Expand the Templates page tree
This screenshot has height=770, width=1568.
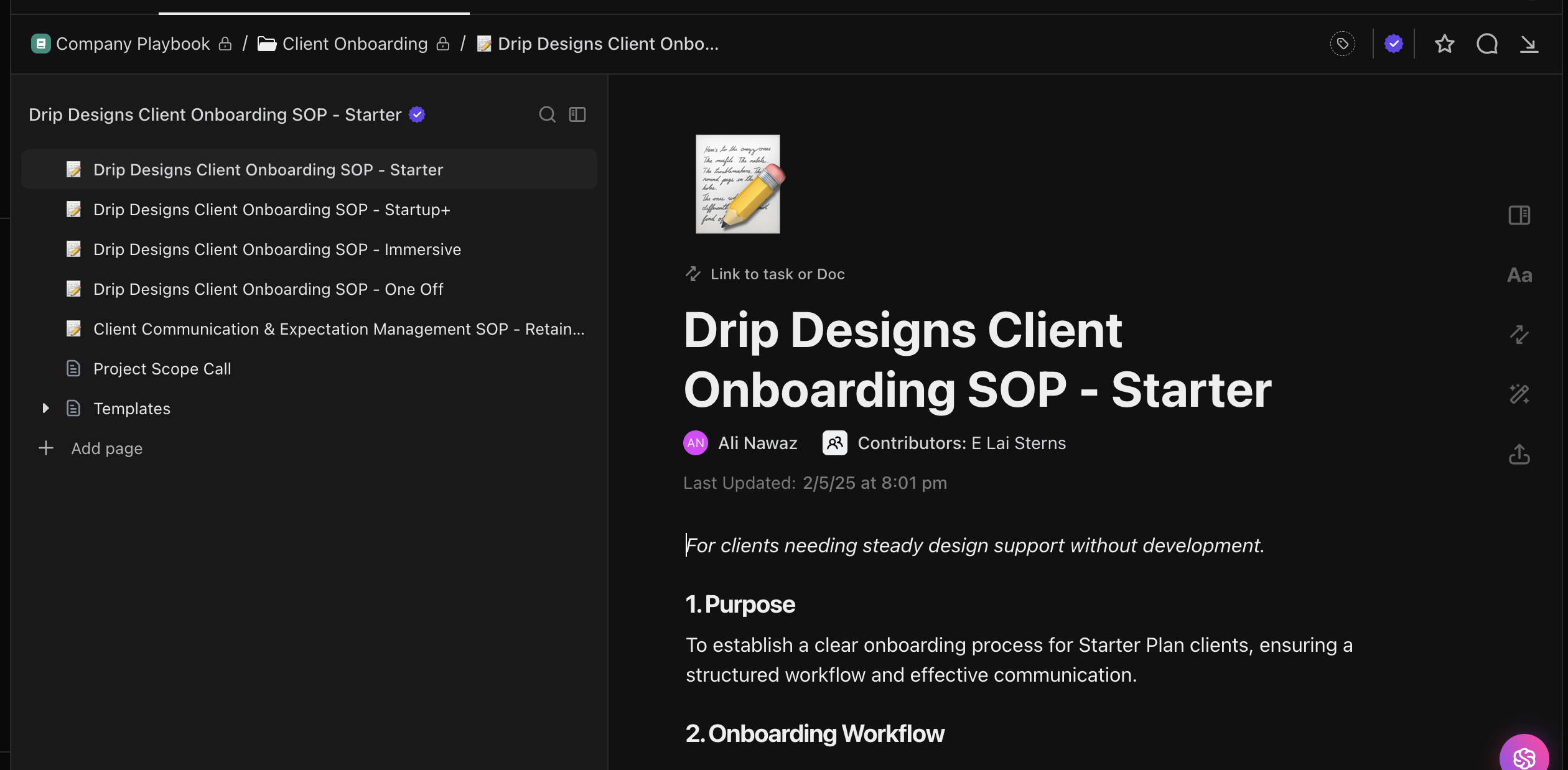[45, 409]
